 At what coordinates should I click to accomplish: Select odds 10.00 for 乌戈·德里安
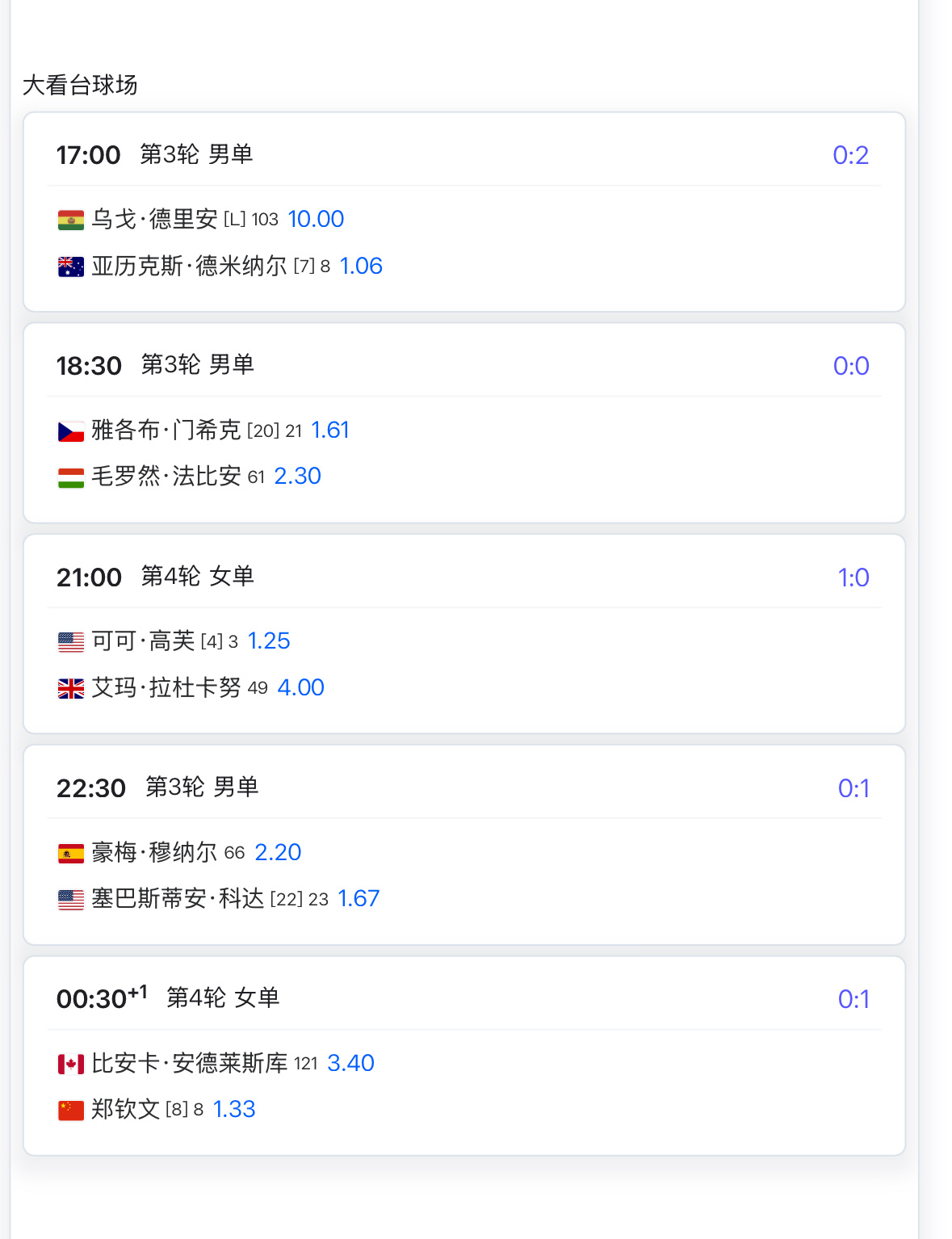click(316, 219)
